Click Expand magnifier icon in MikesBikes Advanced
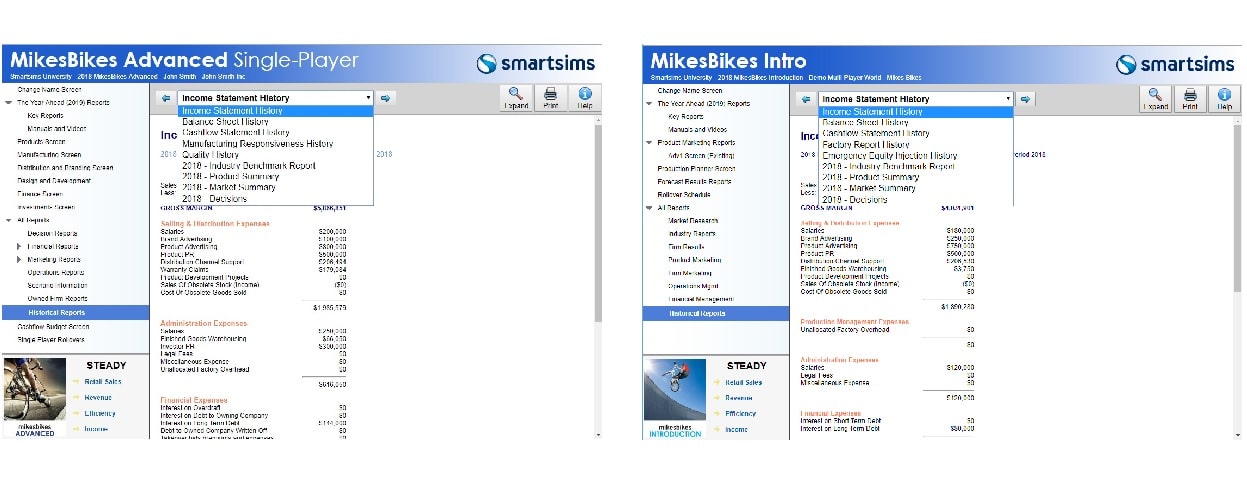This screenshot has width=1247, height=503. [x=516, y=98]
